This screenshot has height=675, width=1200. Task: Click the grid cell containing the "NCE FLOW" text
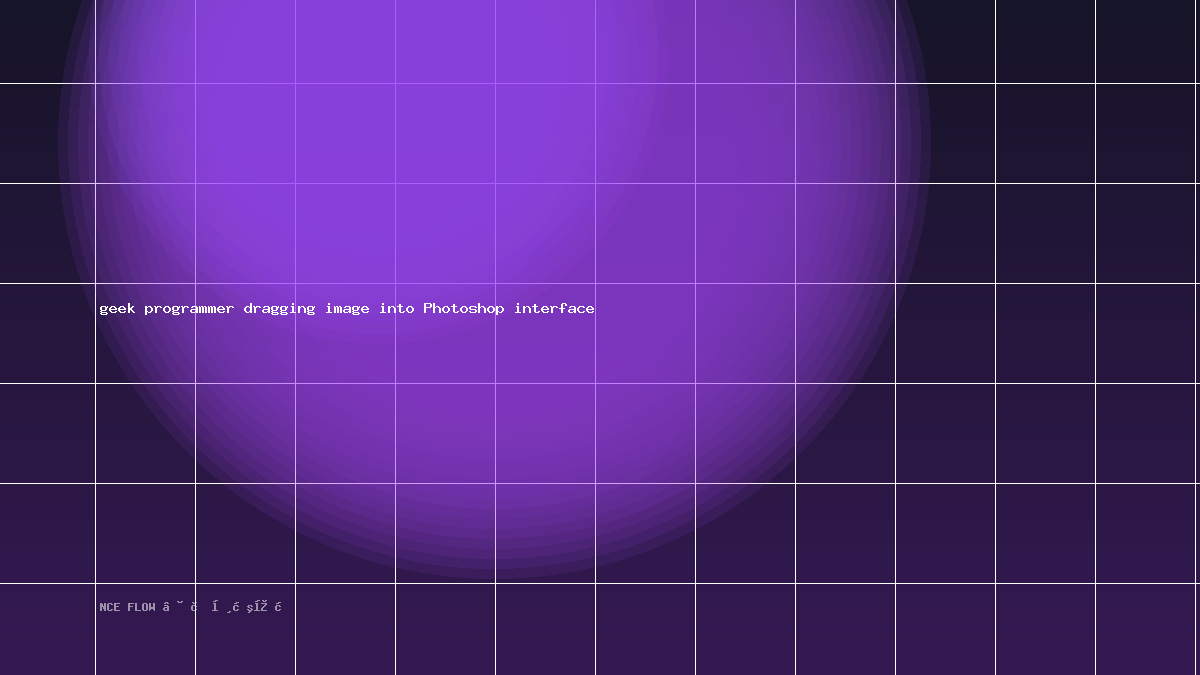(x=145, y=629)
